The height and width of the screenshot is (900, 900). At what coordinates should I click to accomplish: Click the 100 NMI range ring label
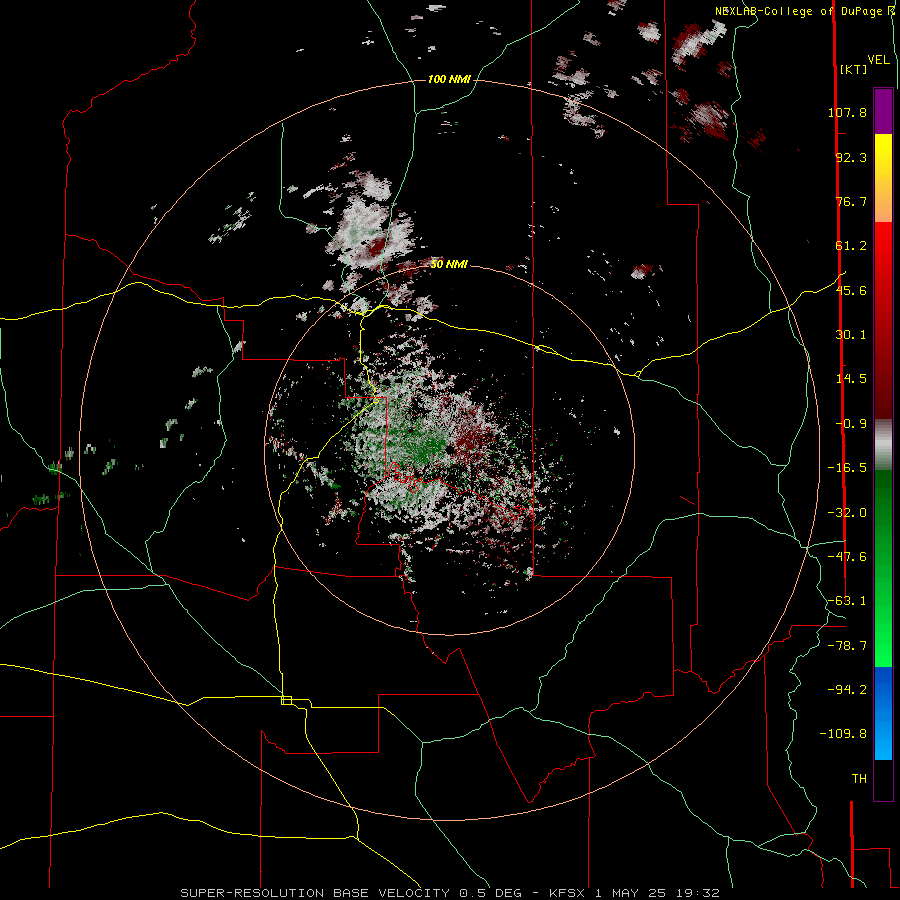coord(449,79)
